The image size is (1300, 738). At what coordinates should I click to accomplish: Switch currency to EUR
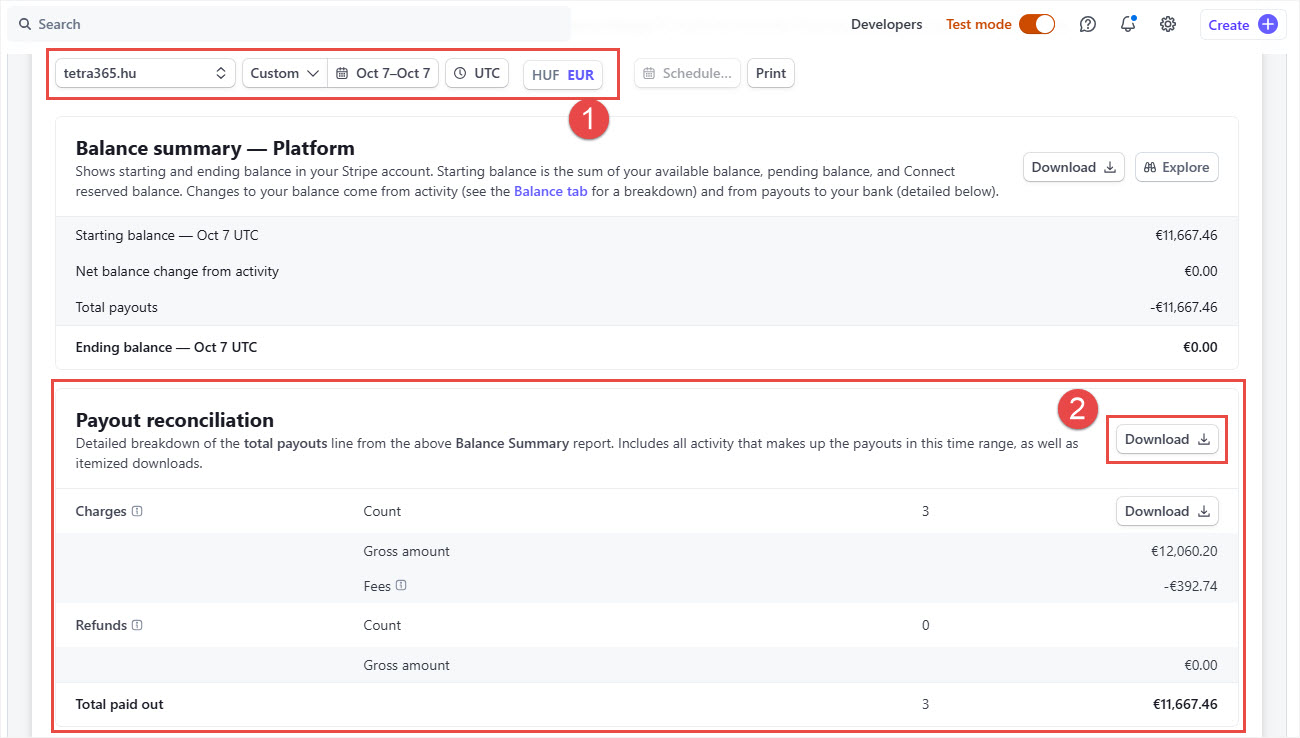[580, 75]
